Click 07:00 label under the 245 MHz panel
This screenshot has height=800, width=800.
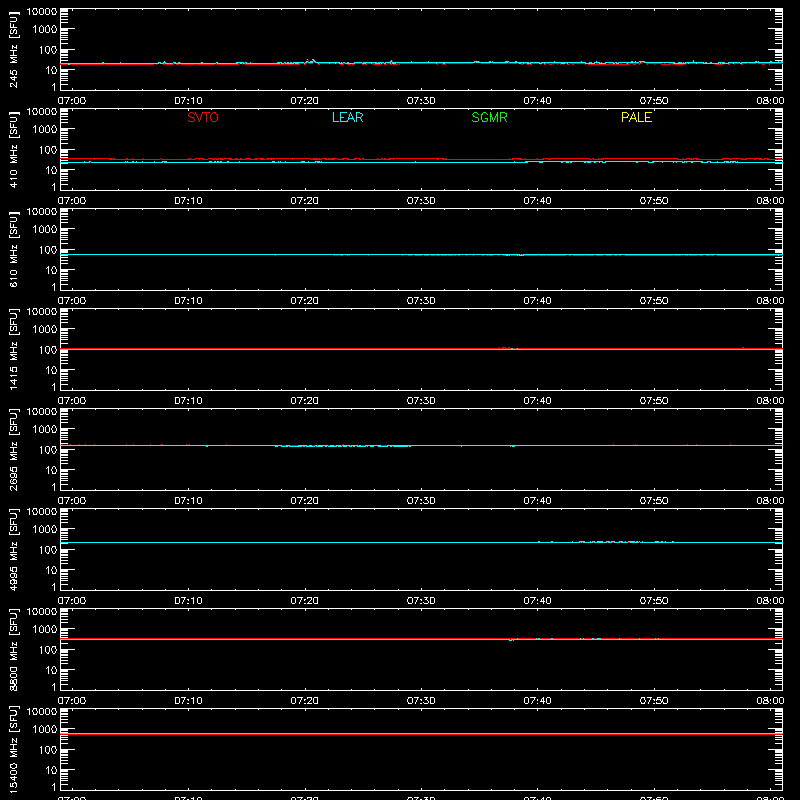(72, 101)
